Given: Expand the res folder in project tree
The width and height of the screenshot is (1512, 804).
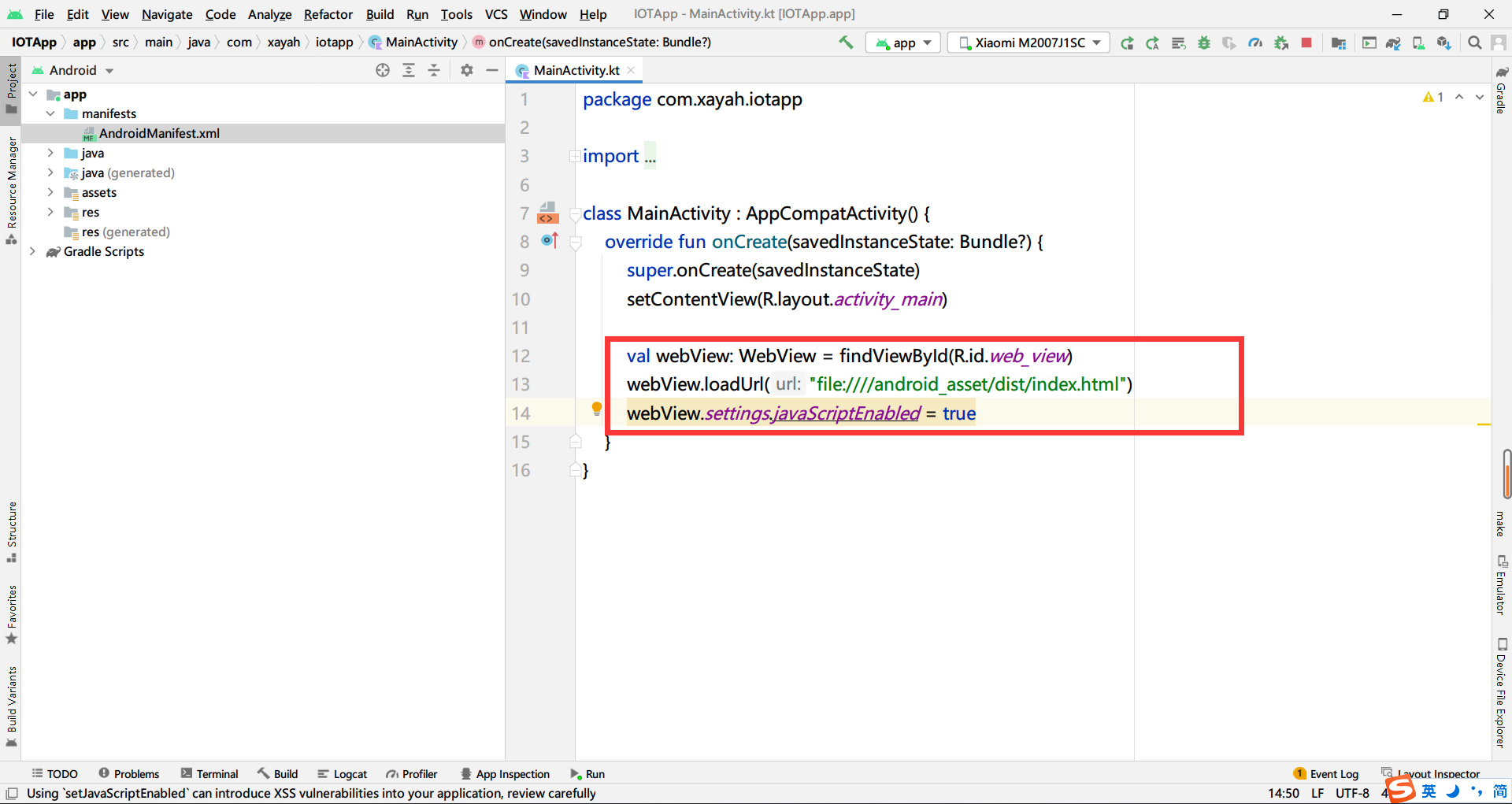Looking at the screenshot, I should point(50,212).
